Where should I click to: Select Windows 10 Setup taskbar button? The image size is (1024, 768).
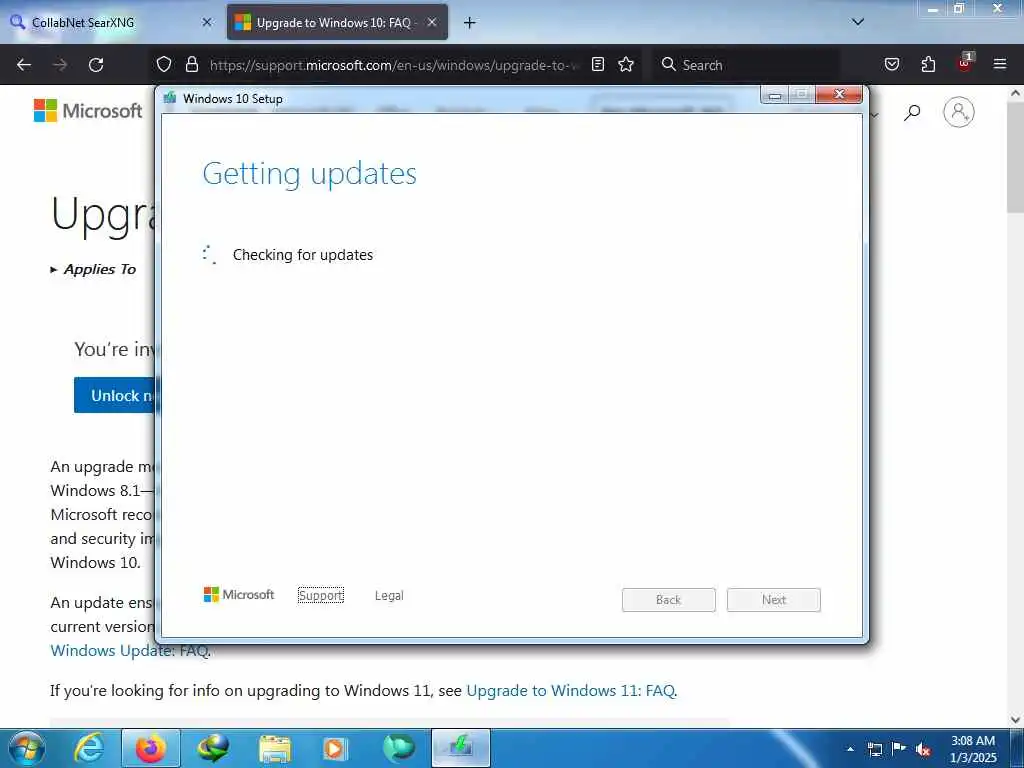[x=460, y=748]
